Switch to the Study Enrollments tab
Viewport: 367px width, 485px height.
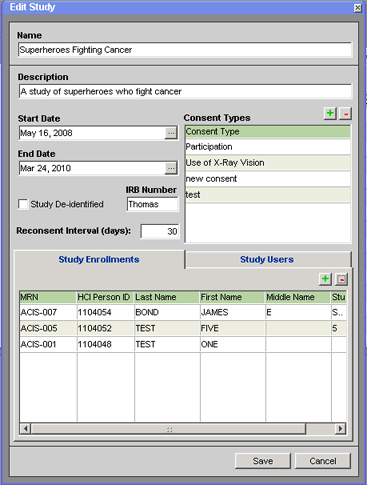point(99,260)
